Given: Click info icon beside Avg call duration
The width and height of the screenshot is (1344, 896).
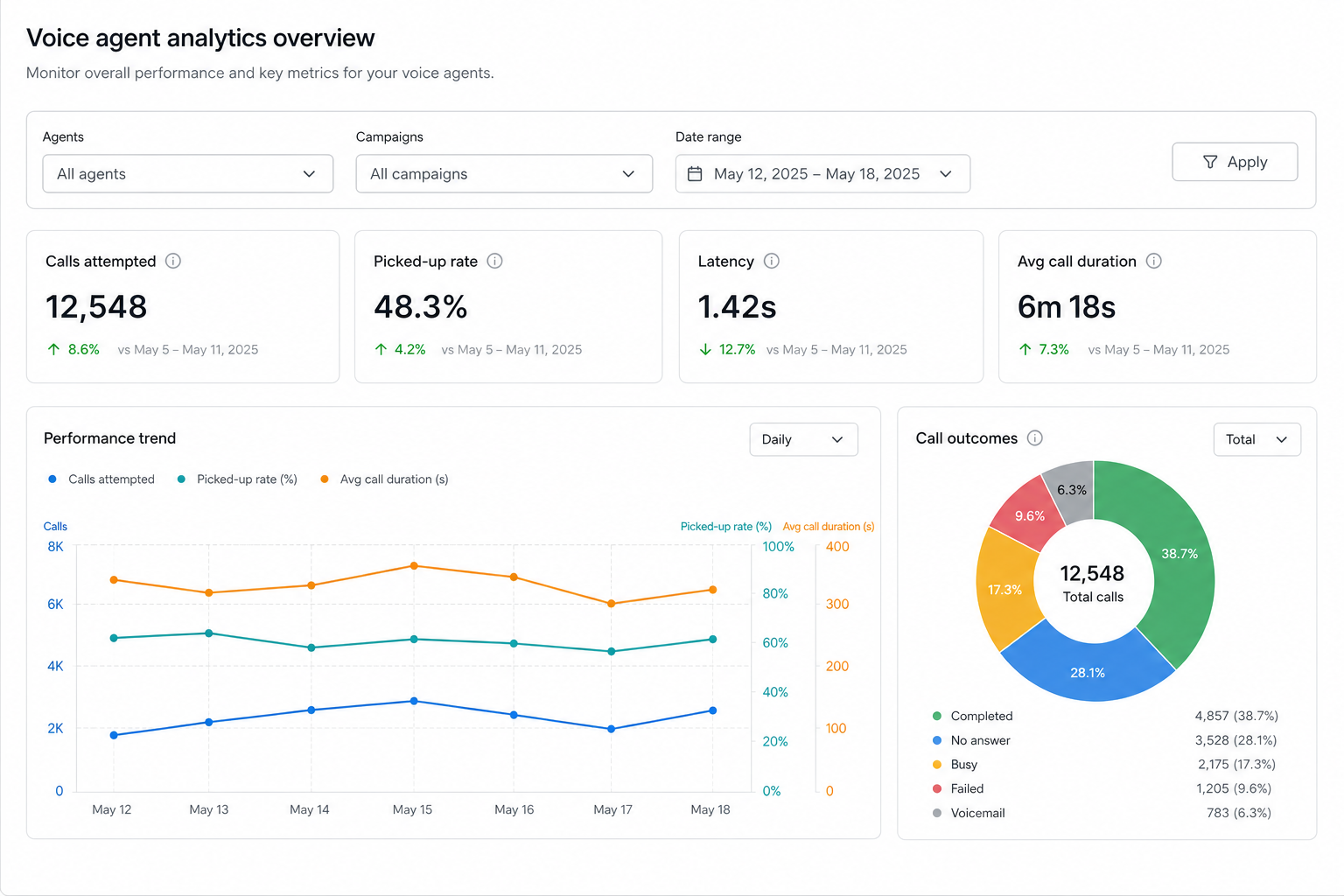Looking at the screenshot, I should 1154,261.
